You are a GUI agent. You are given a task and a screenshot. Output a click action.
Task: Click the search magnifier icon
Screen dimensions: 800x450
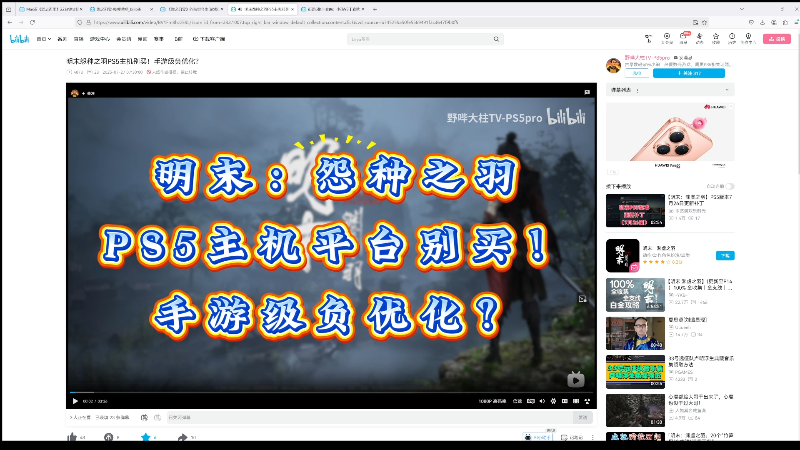pyautogui.click(x=496, y=39)
